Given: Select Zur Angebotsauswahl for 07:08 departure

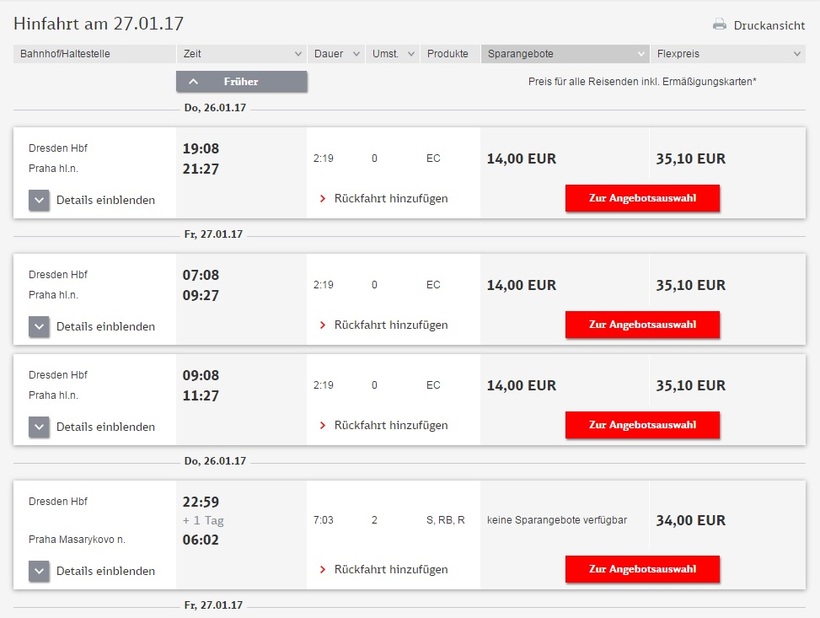Looking at the screenshot, I should point(642,325).
